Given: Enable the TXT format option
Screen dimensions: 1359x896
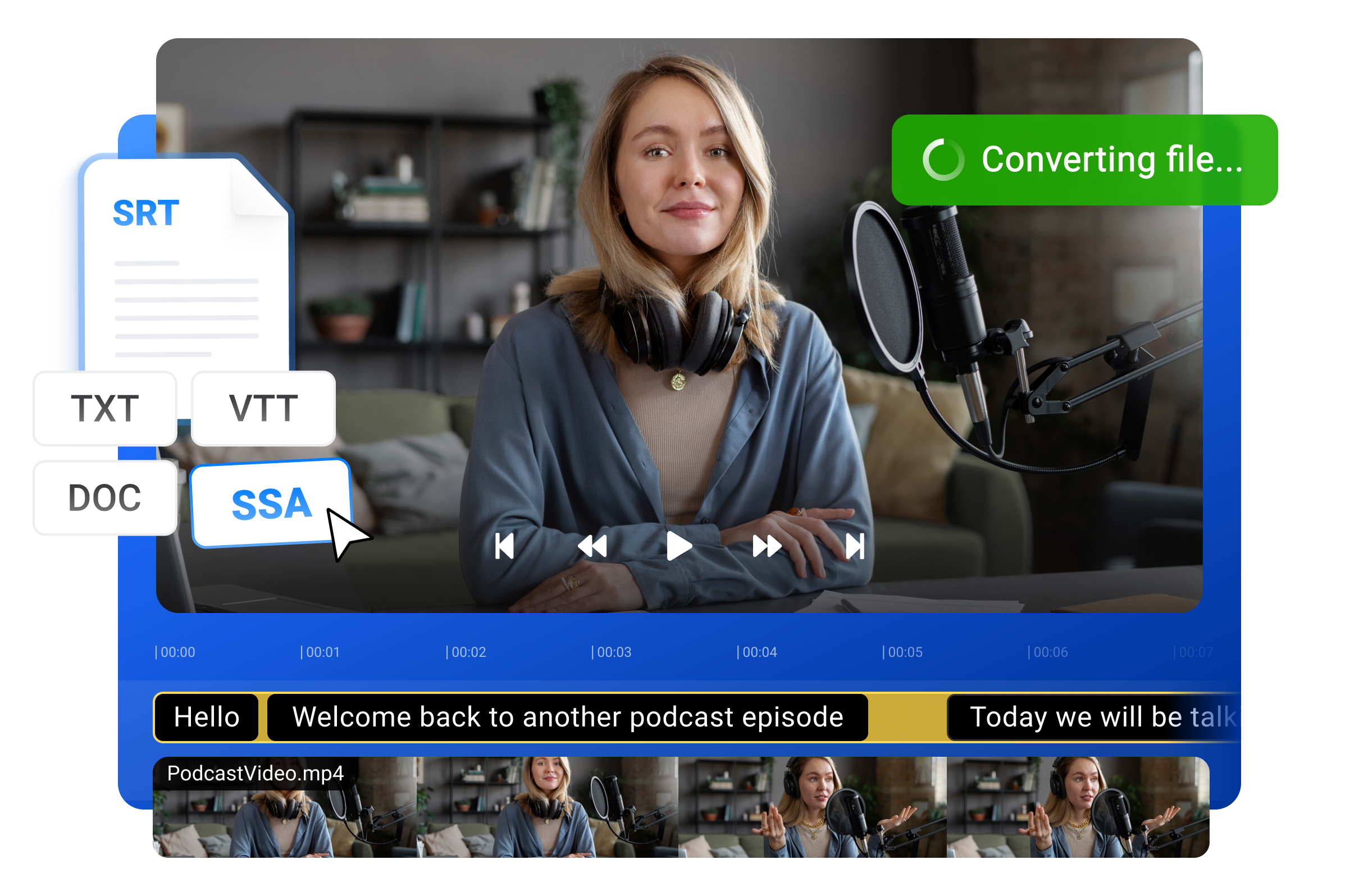Looking at the screenshot, I should [x=104, y=409].
